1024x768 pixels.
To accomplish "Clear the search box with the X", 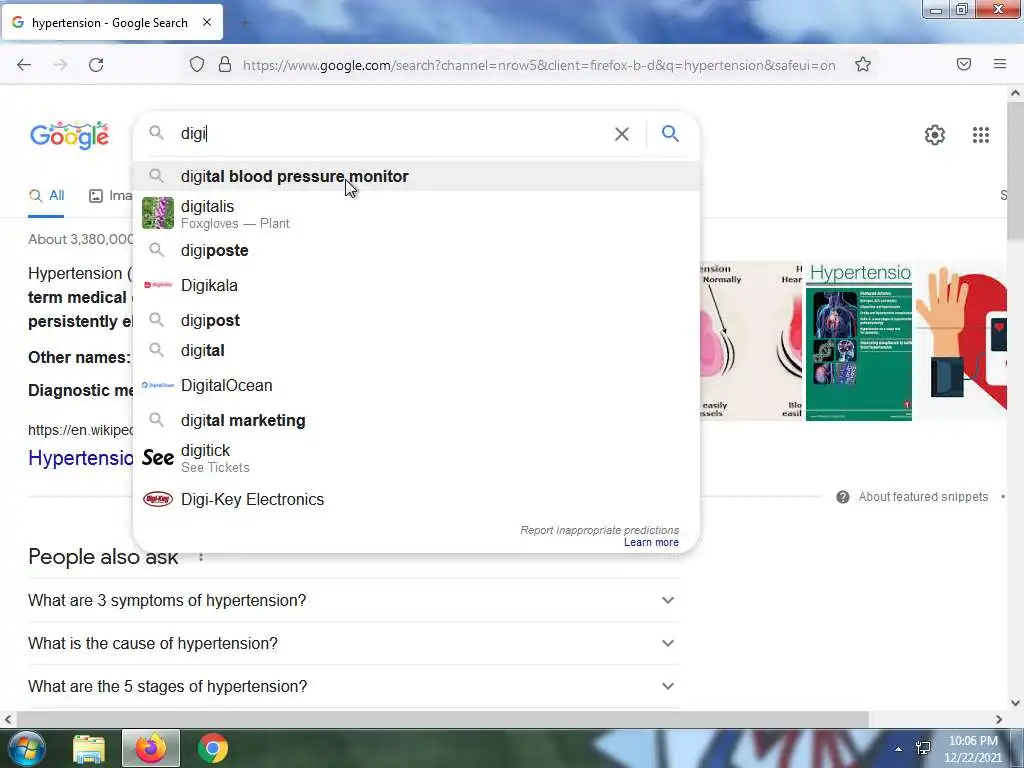I will (622, 134).
